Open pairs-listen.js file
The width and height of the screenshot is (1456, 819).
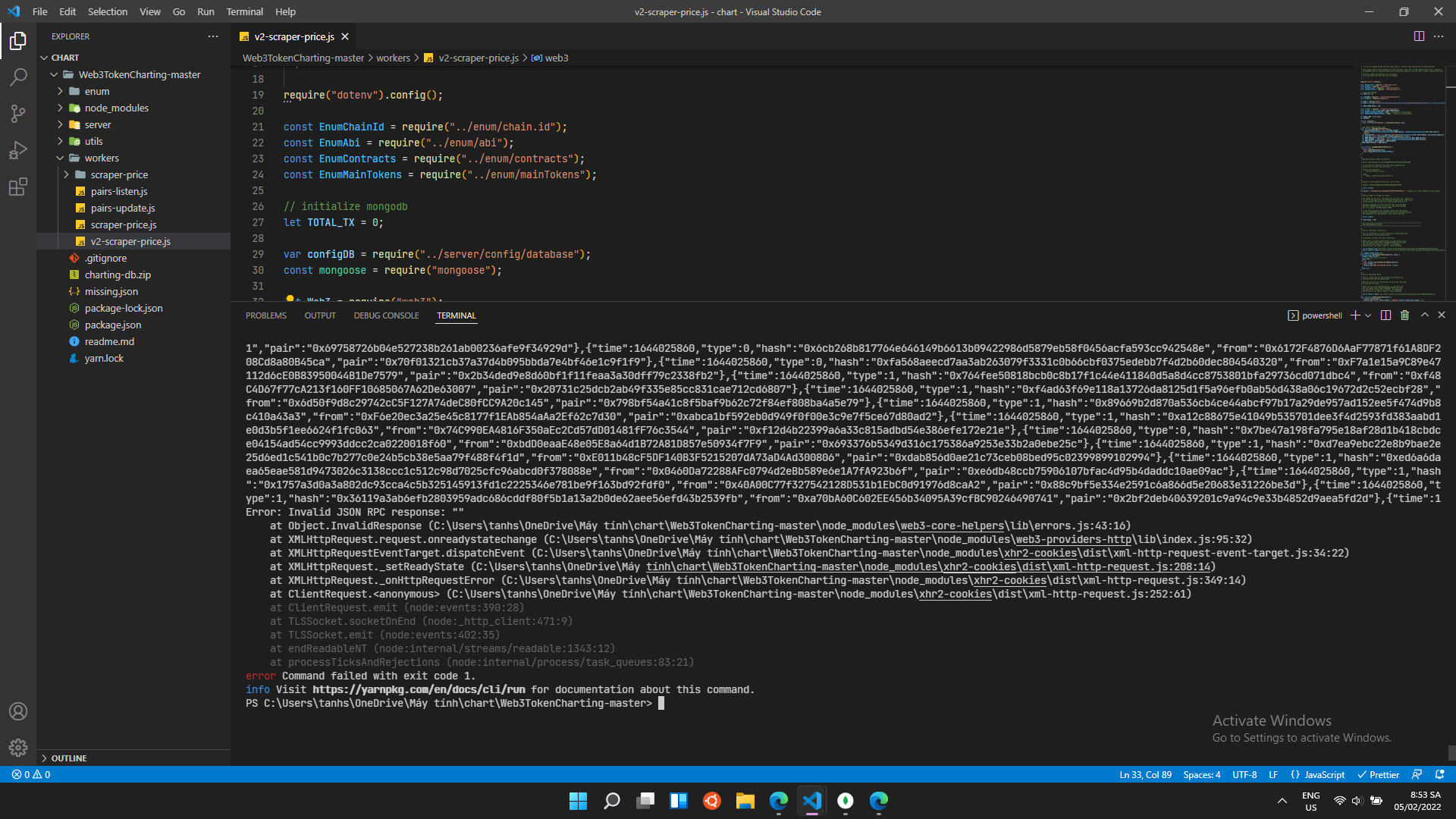tap(133, 191)
